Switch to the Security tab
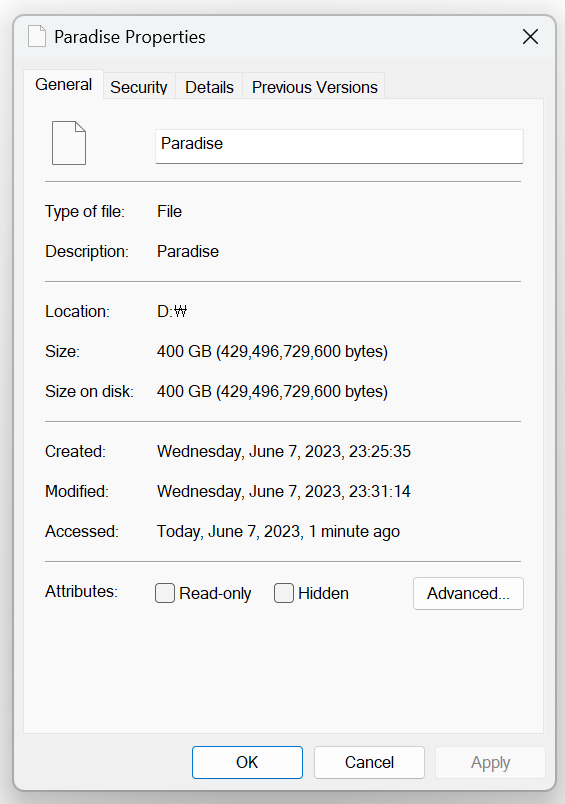Viewport: 565px width, 804px height. [x=139, y=87]
